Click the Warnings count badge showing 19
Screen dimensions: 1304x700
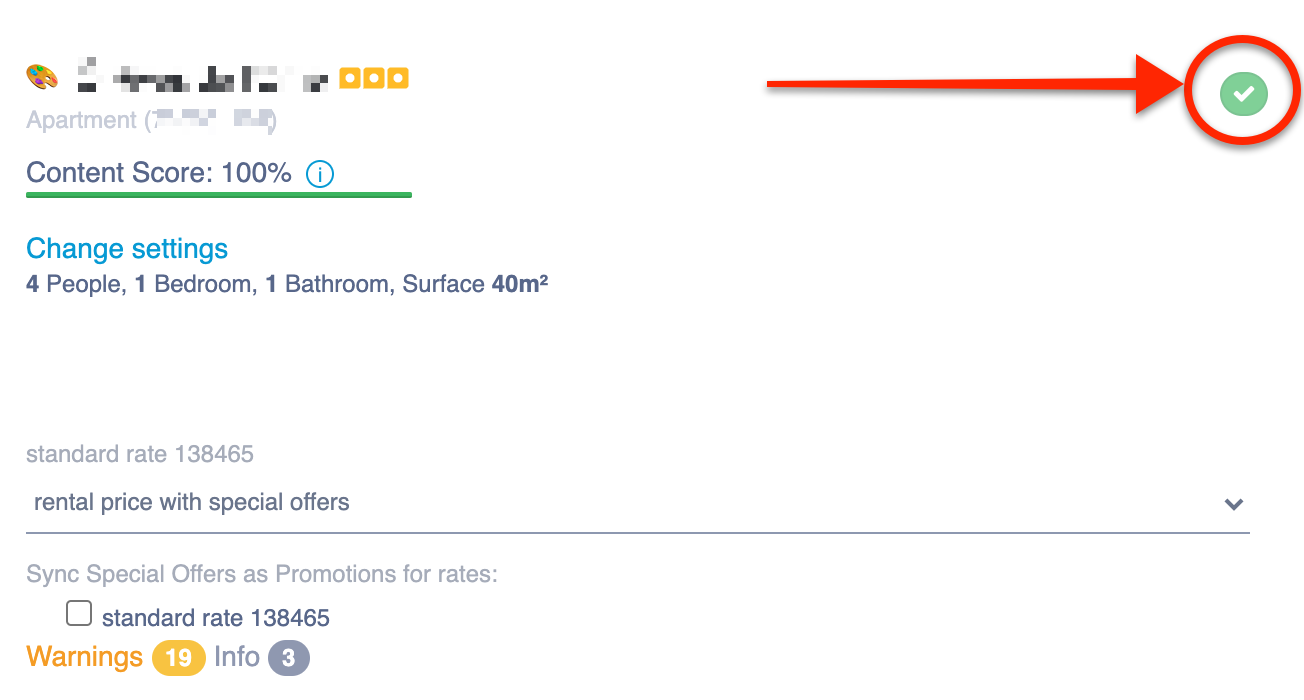pos(178,658)
